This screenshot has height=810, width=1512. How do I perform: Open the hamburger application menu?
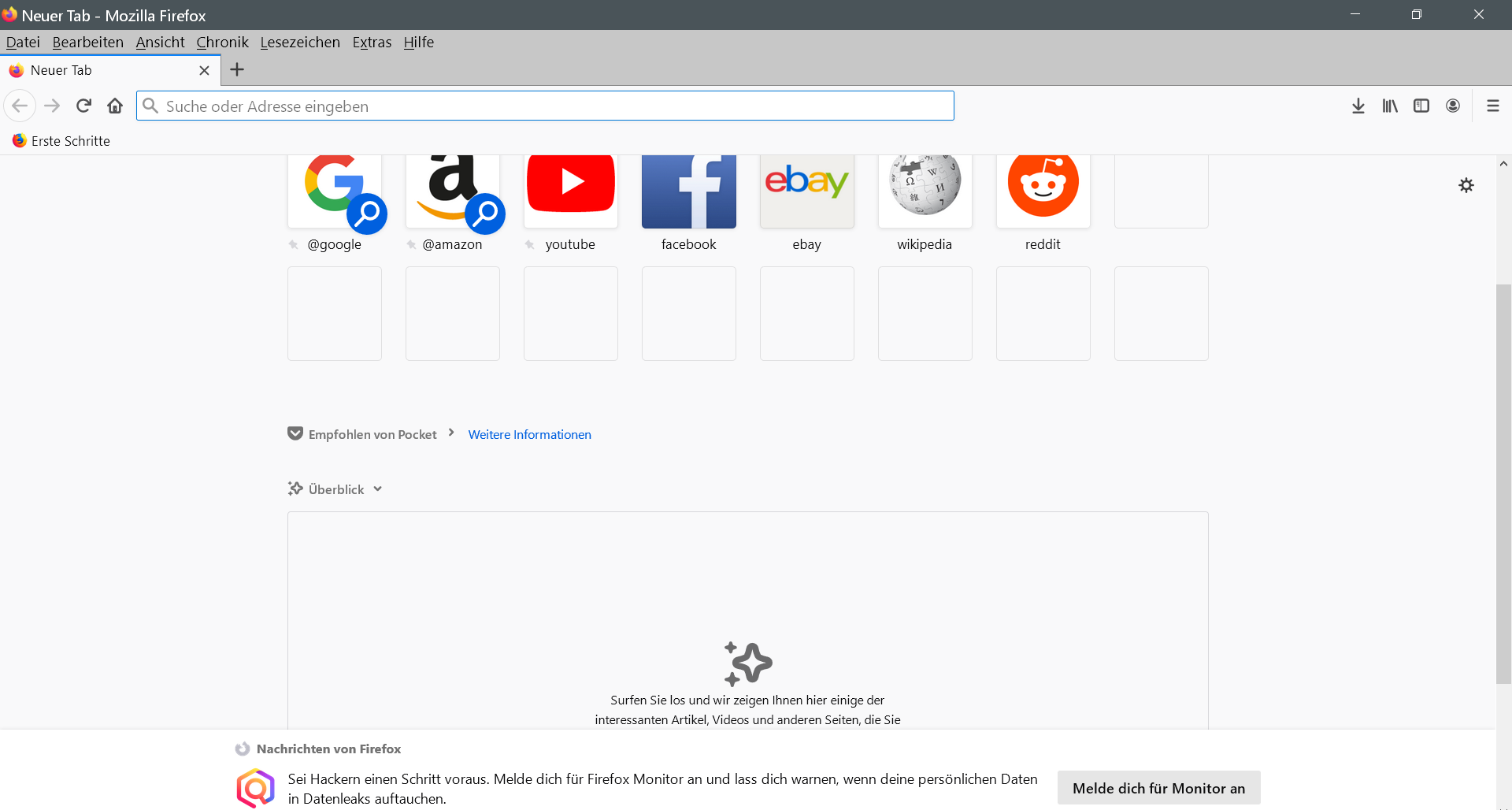tap(1492, 106)
